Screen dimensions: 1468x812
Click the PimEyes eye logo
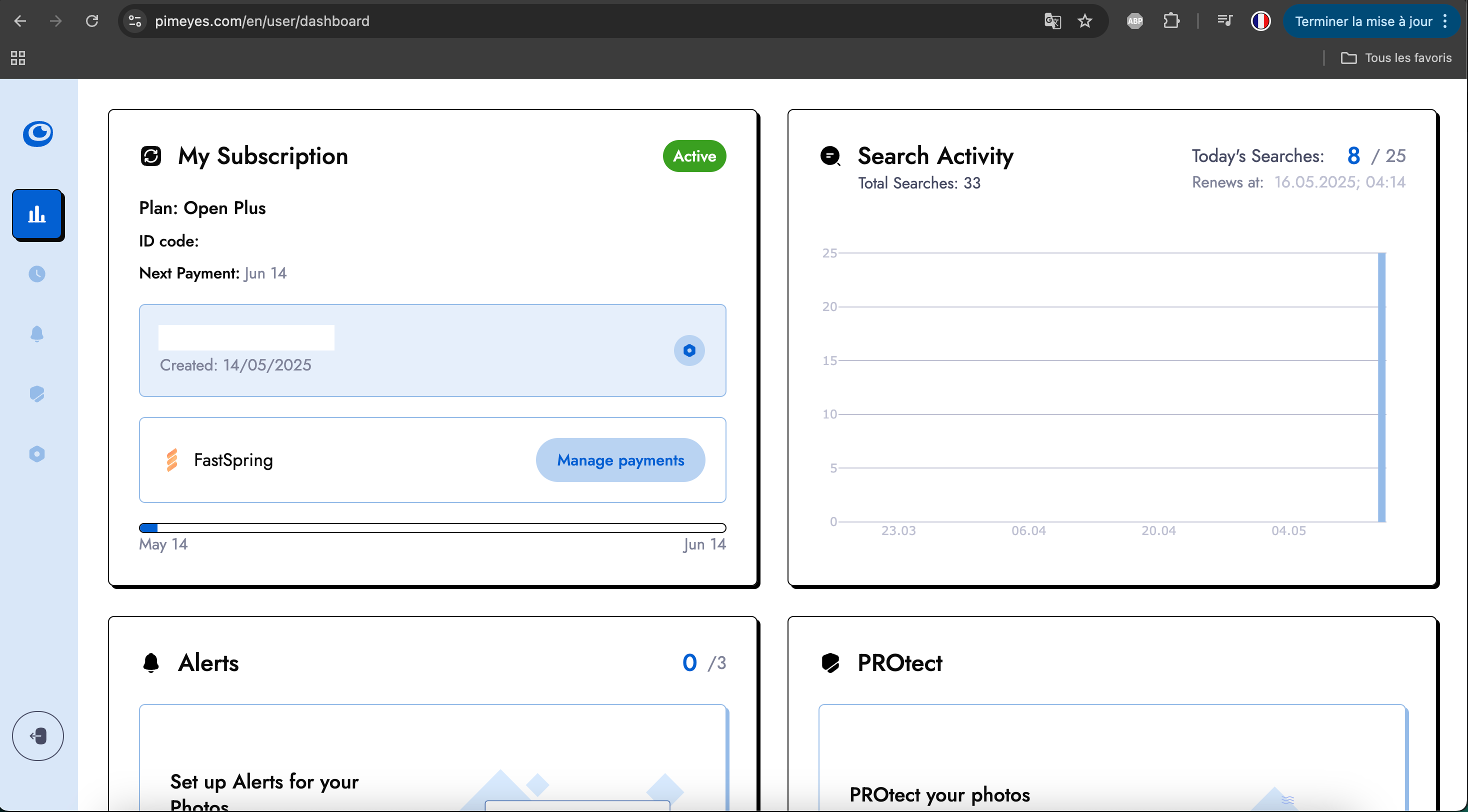click(x=37, y=134)
